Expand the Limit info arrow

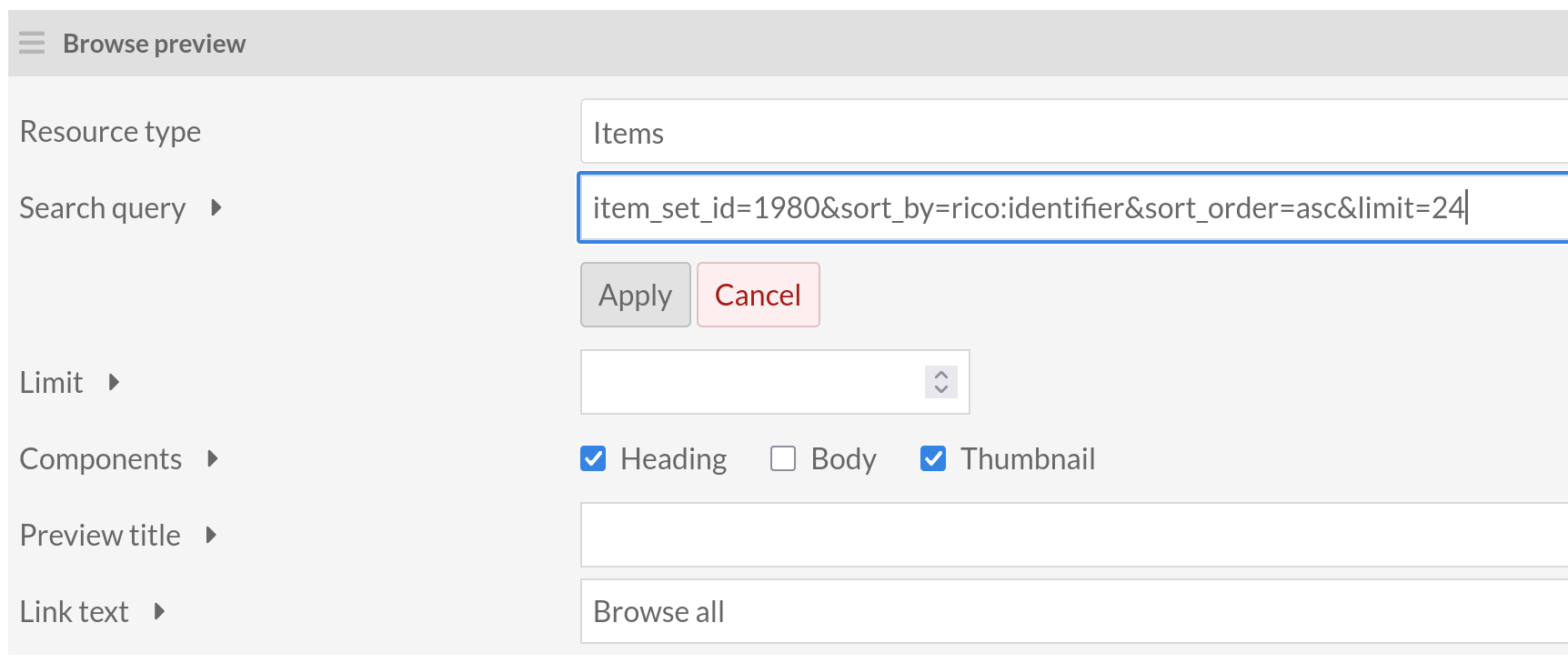click(x=114, y=382)
